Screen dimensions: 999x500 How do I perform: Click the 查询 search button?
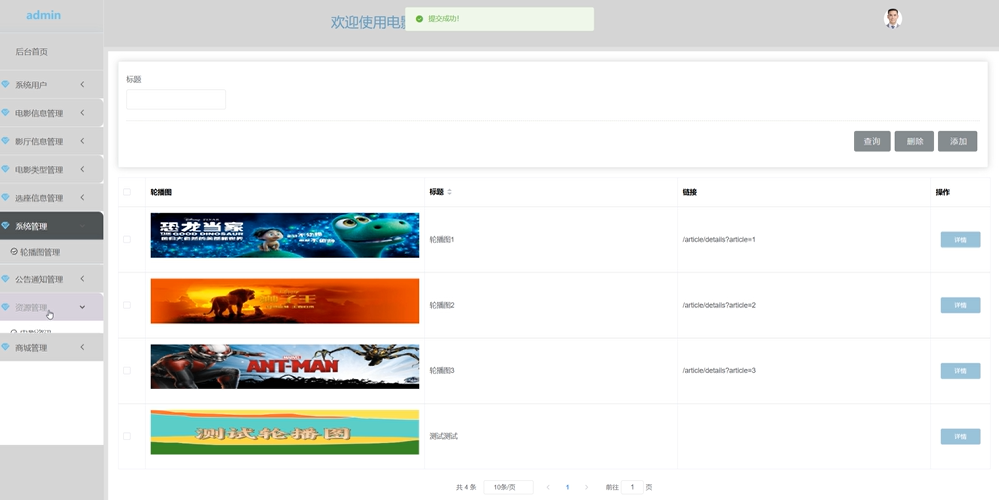pos(872,141)
